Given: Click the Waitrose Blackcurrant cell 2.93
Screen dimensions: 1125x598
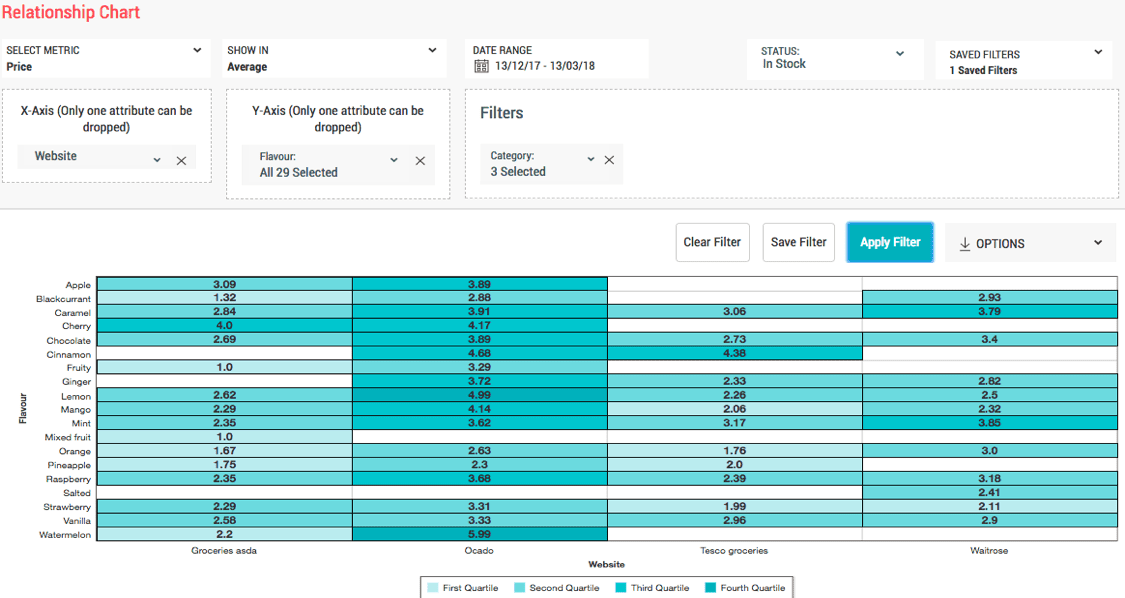Looking at the screenshot, I should 989,297.
